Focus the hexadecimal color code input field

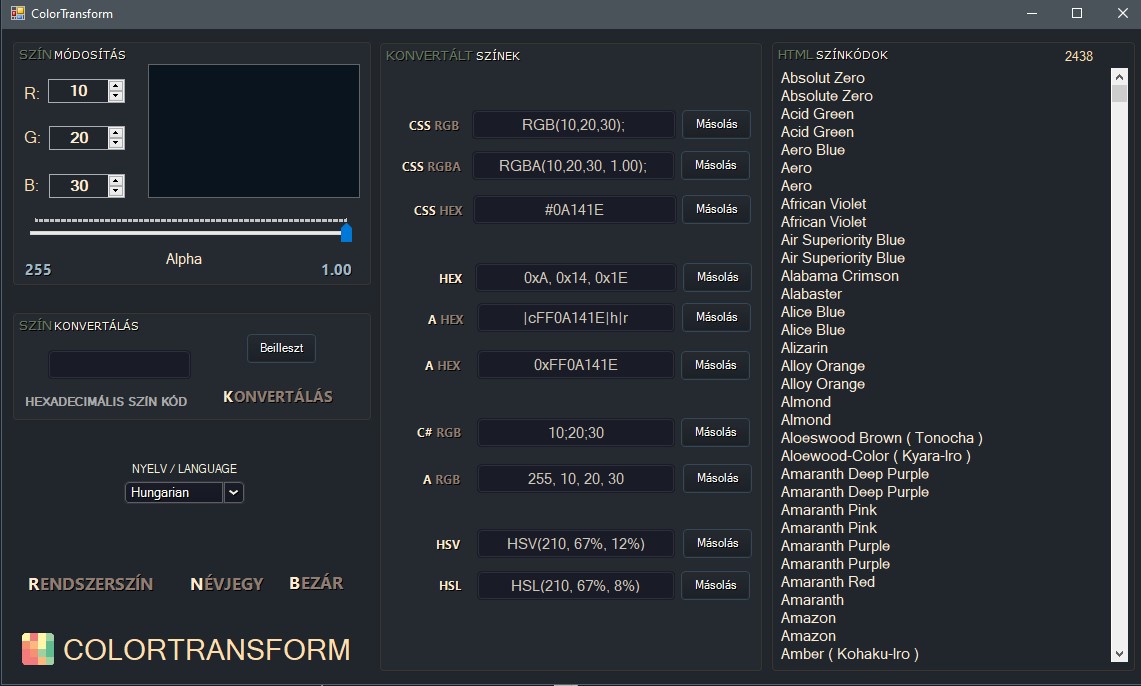pos(119,364)
